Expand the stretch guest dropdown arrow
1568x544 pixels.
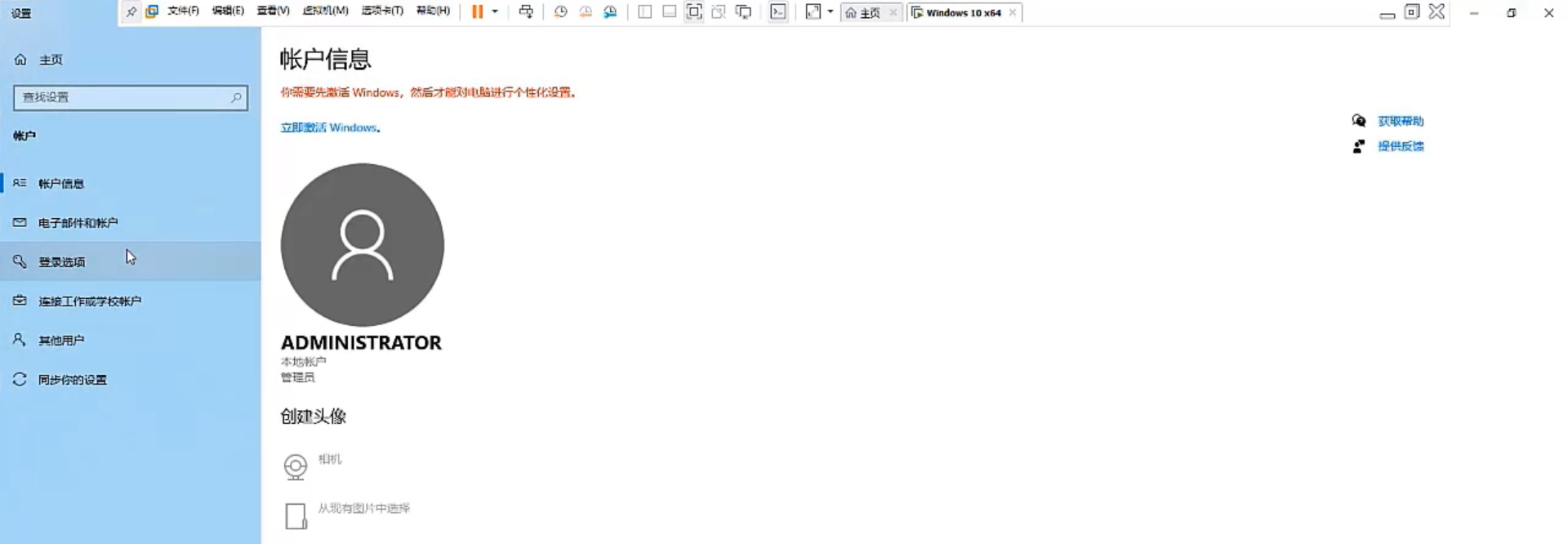pos(831,11)
